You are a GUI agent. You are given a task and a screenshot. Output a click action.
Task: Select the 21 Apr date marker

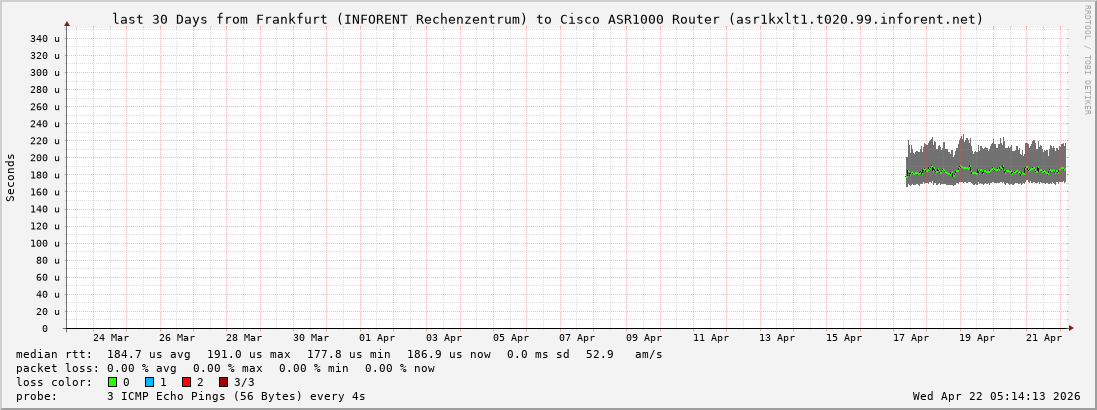tap(1044, 338)
